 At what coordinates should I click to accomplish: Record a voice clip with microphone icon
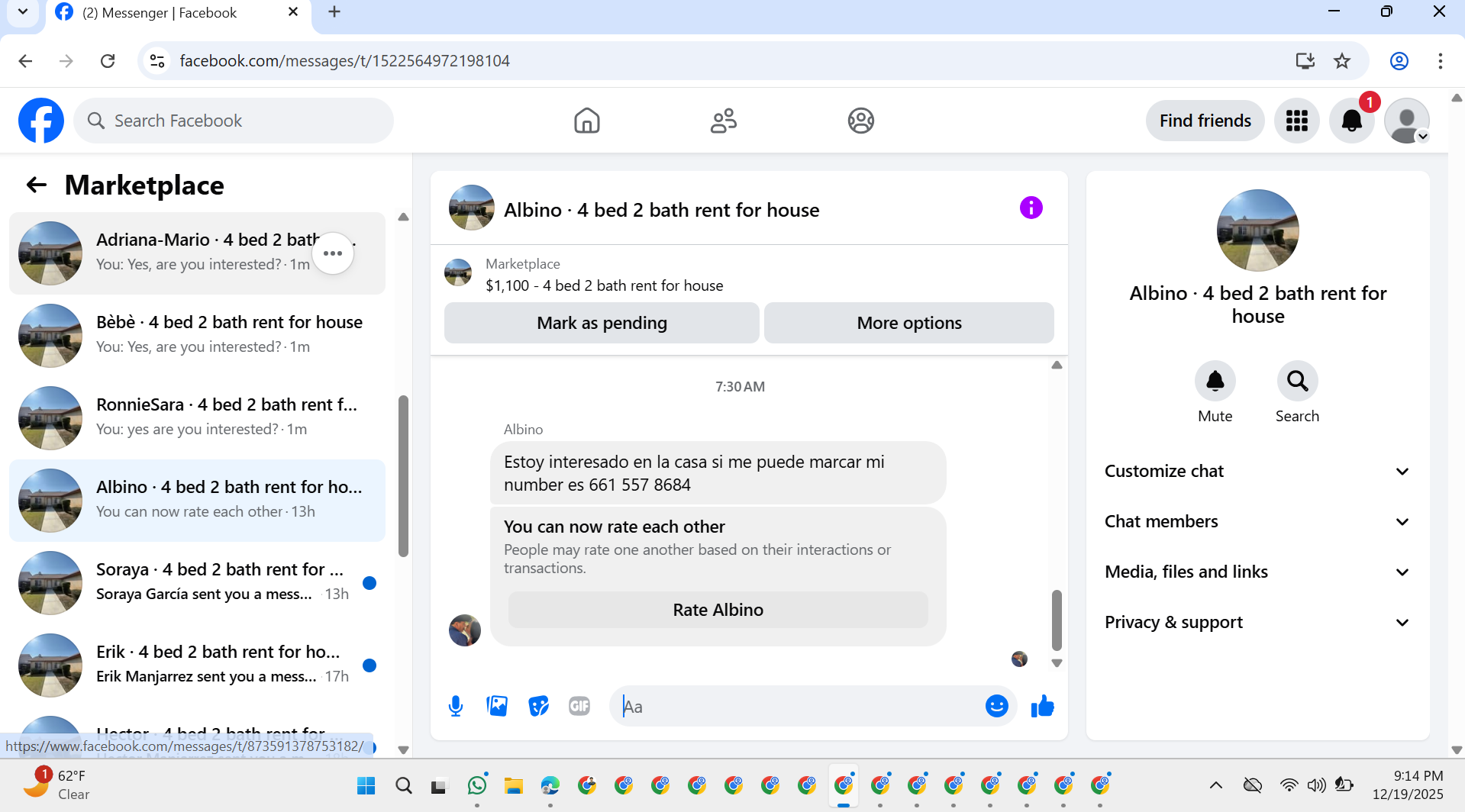pos(456,706)
